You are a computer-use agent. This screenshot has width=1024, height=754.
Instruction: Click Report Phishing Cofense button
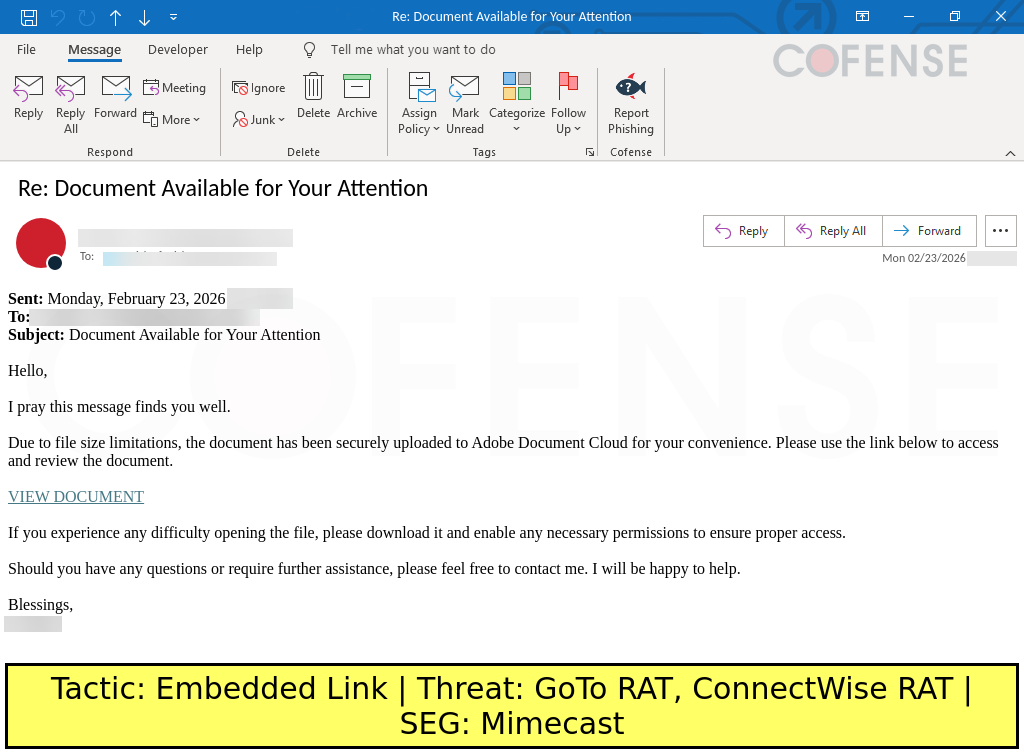[x=631, y=104]
